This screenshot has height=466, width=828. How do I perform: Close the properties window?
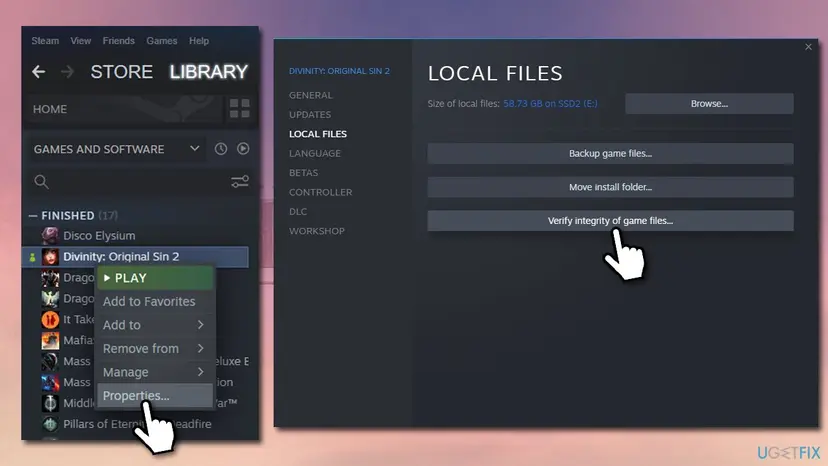(x=808, y=47)
